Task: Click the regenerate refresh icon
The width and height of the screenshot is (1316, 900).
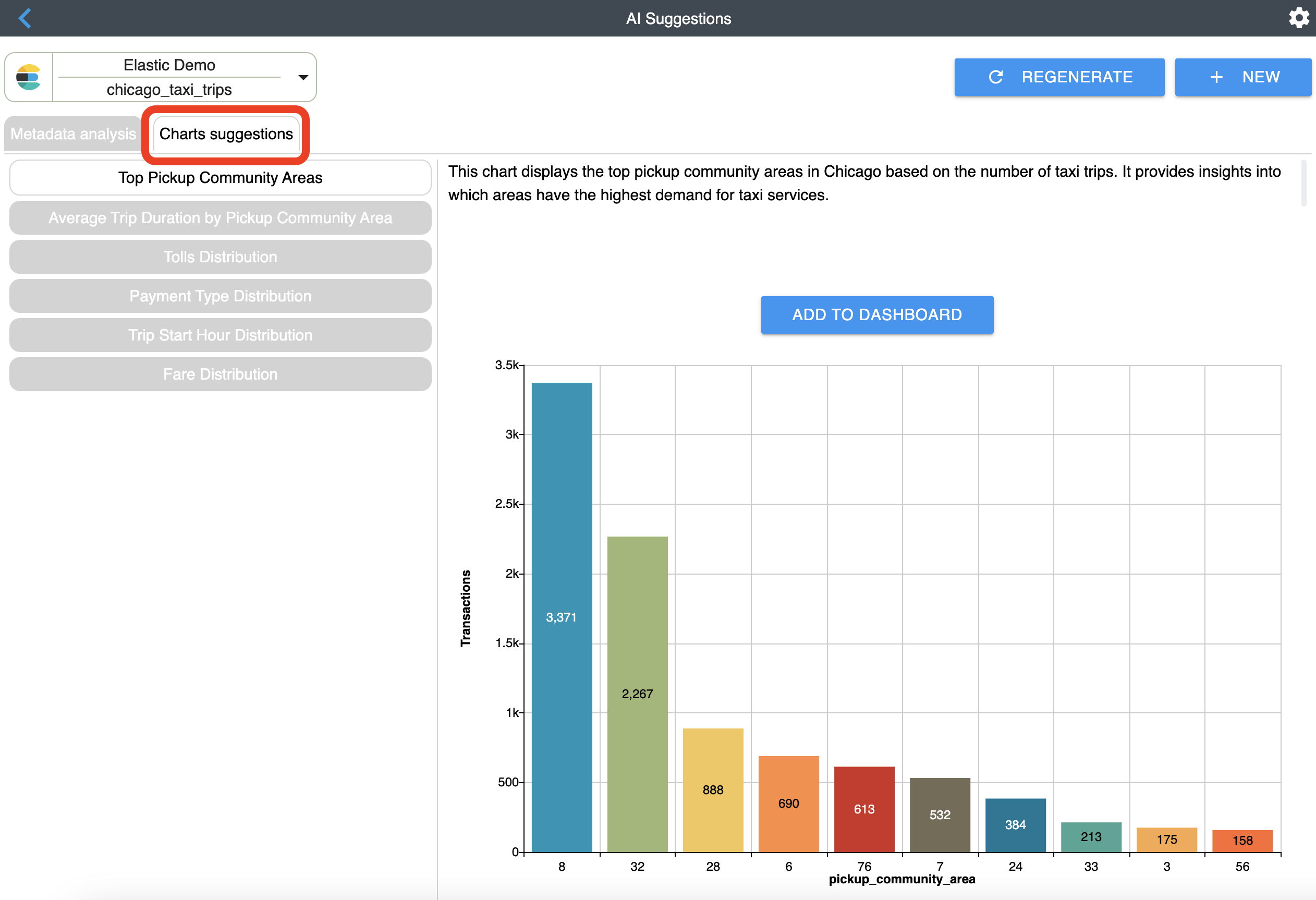Action: pos(995,77)
